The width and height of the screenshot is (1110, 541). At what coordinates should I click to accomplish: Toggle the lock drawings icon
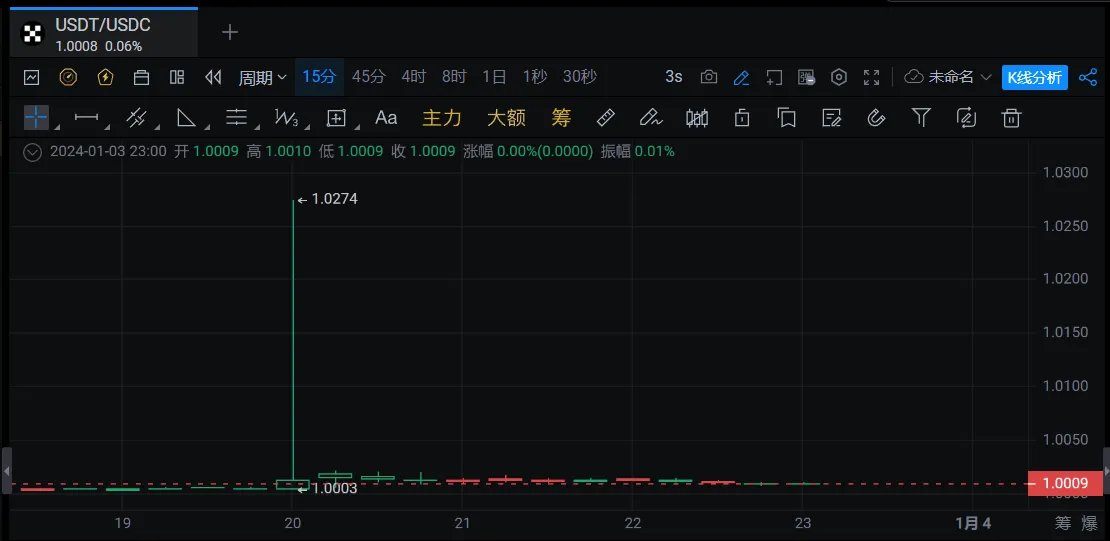tap(742, 118)
